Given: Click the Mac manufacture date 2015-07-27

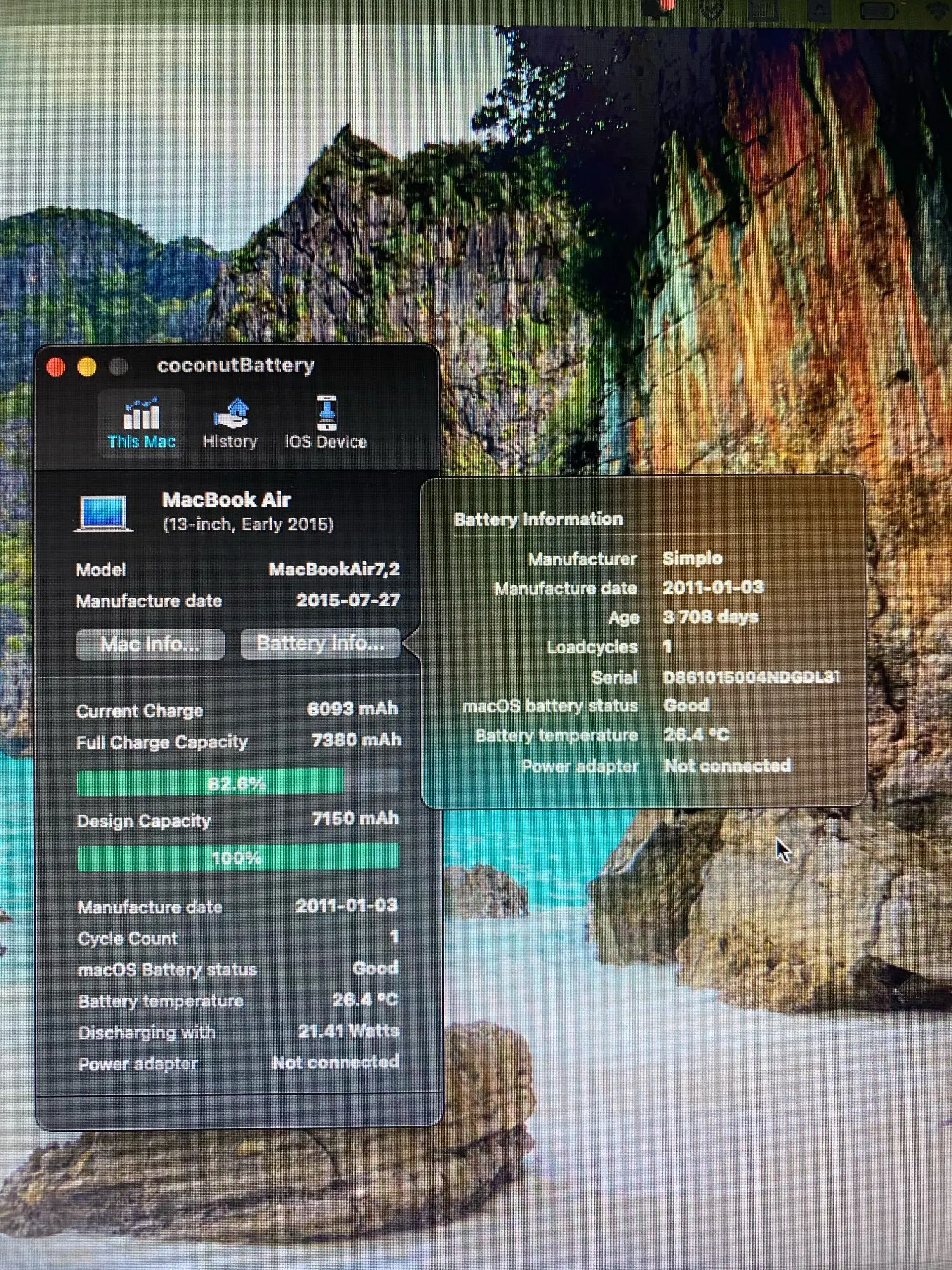Looking at the screenshot, I should point(348,600).
